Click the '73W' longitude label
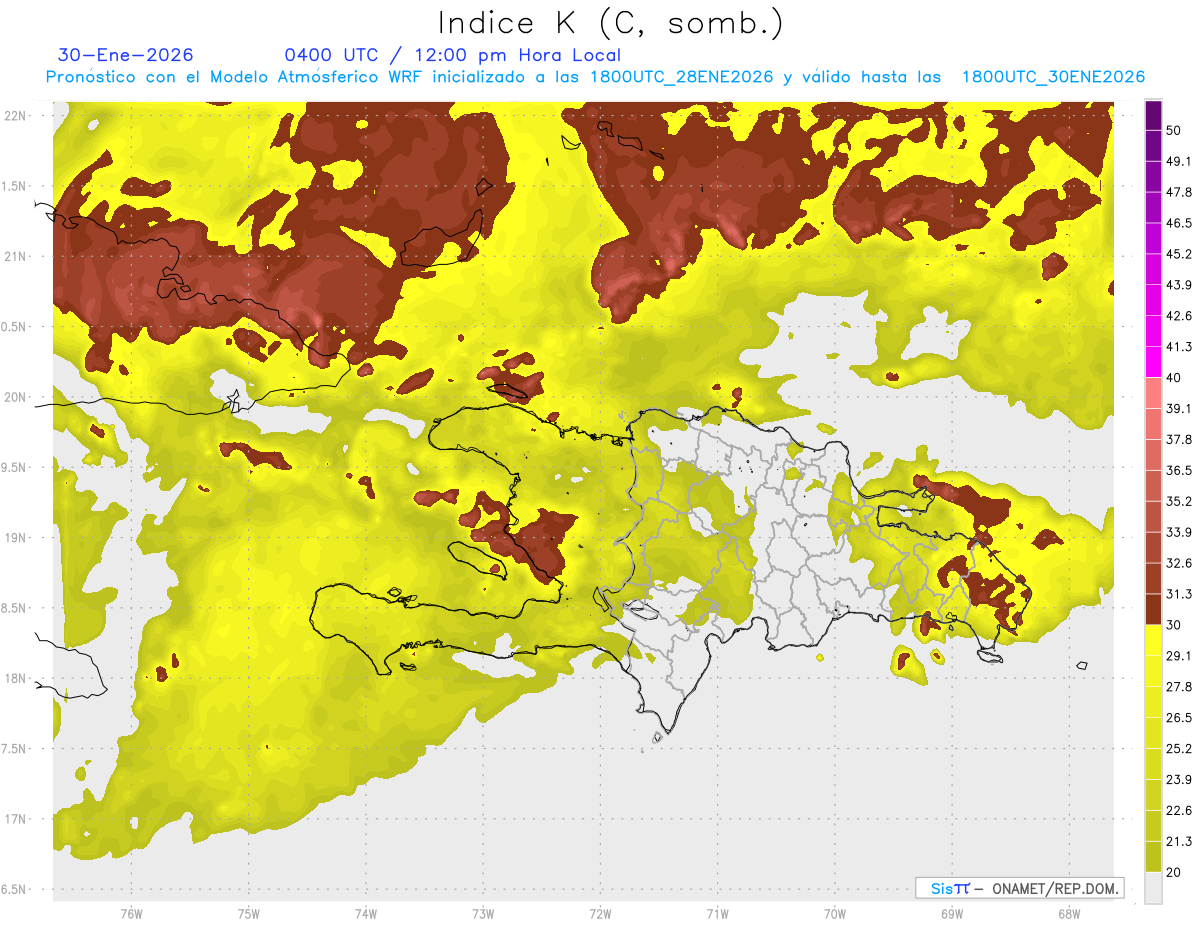 (x=483, y=914)
